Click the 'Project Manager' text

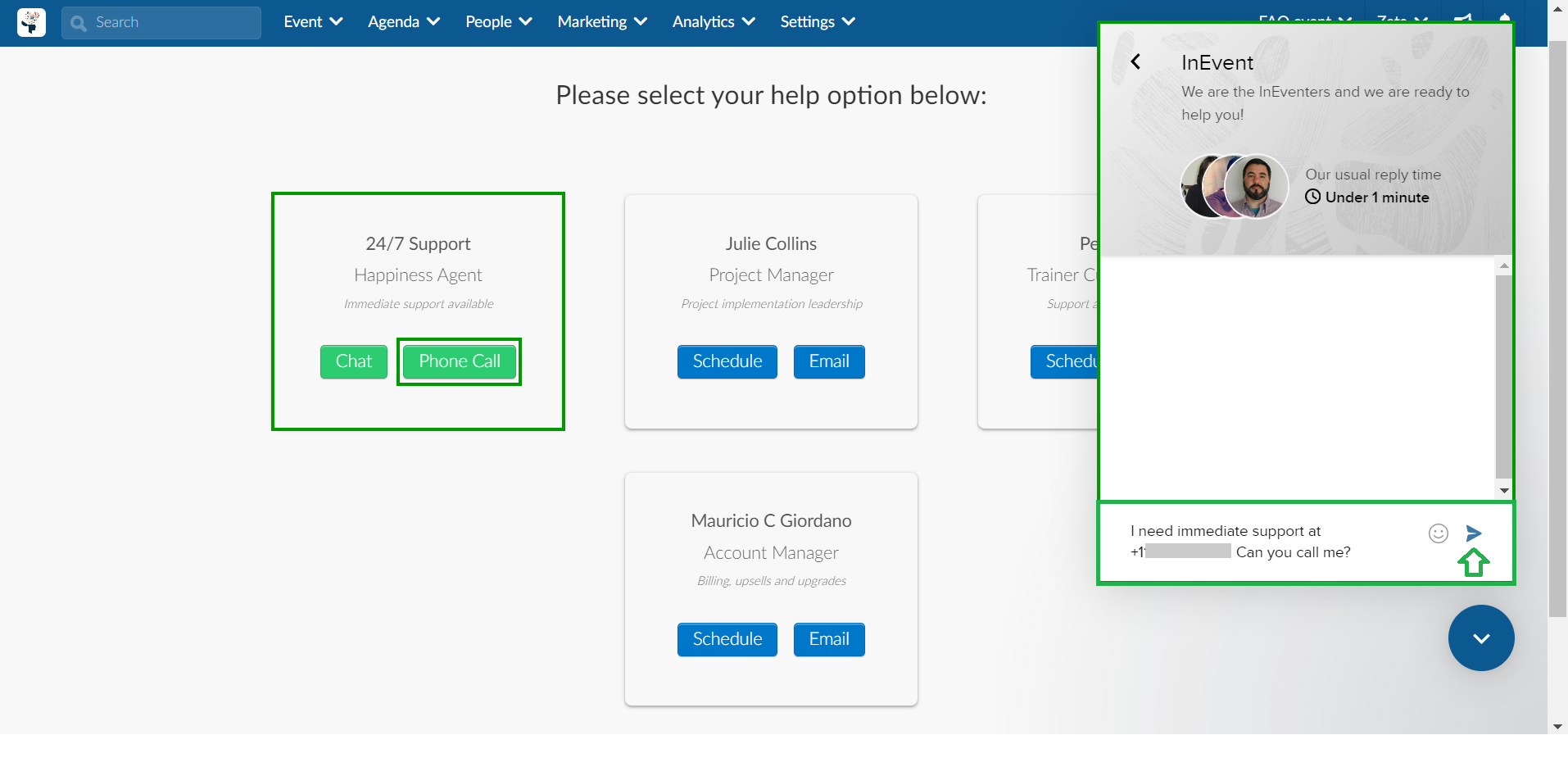pyautogui.click(x=771, y=275)
